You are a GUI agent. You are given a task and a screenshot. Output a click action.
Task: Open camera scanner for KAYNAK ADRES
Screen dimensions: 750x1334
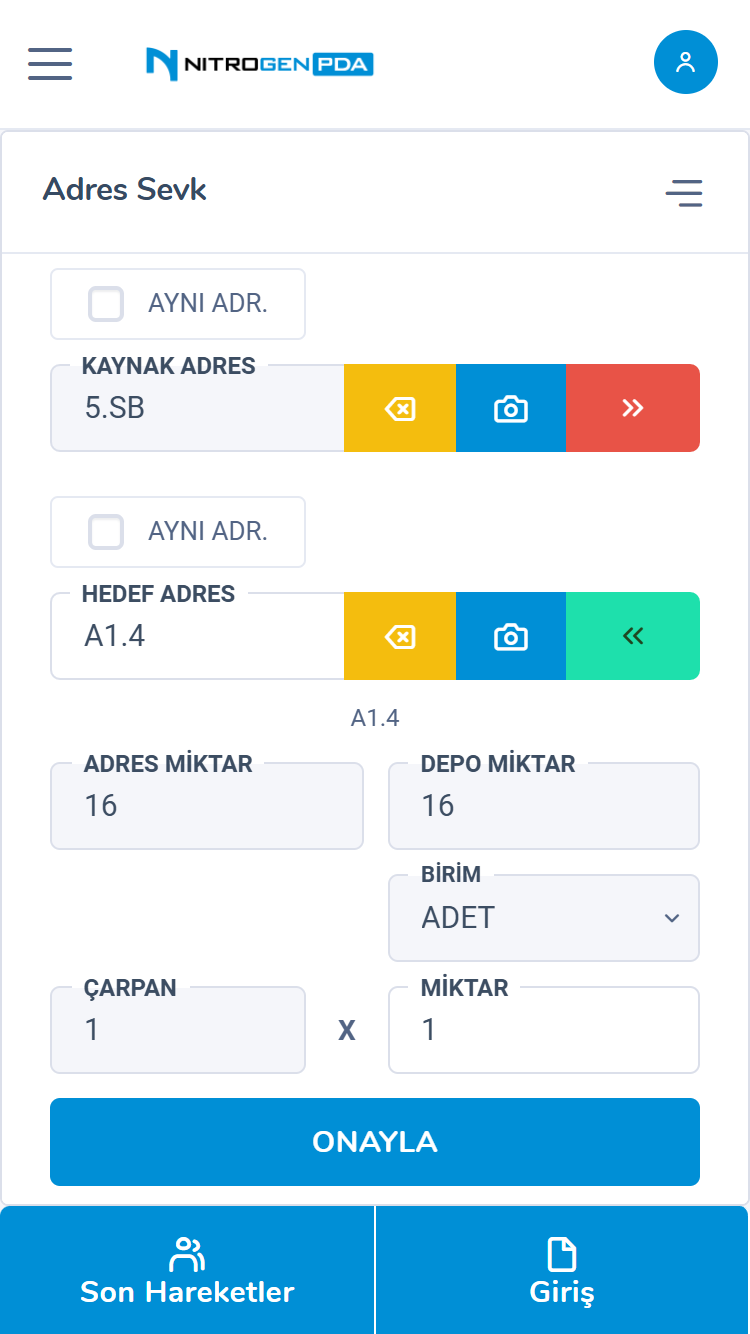[x=511, y=408]
